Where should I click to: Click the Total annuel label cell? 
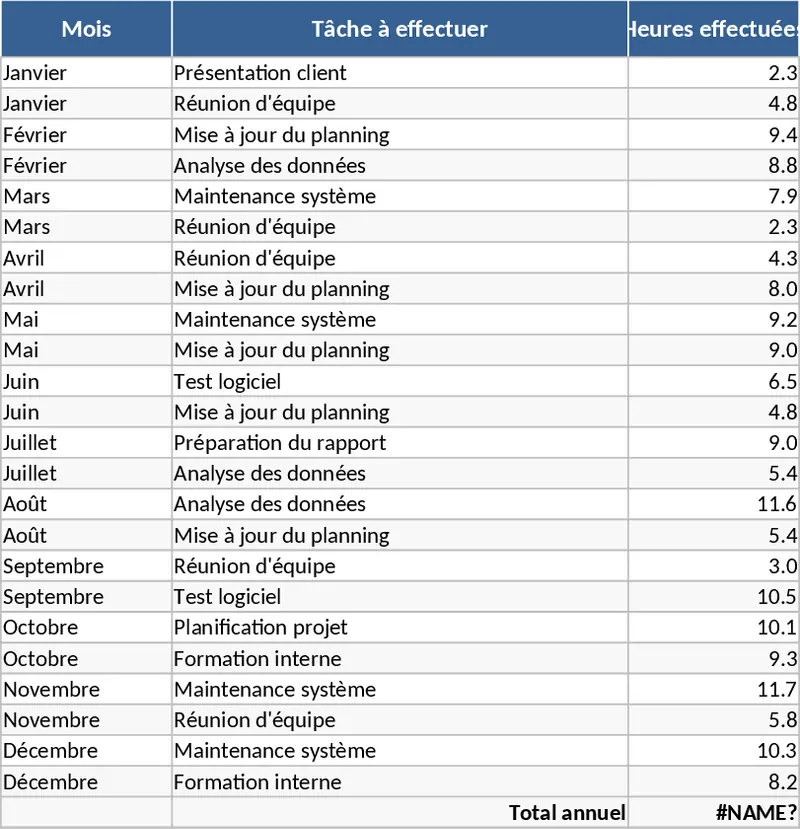[x=399, y=812]
